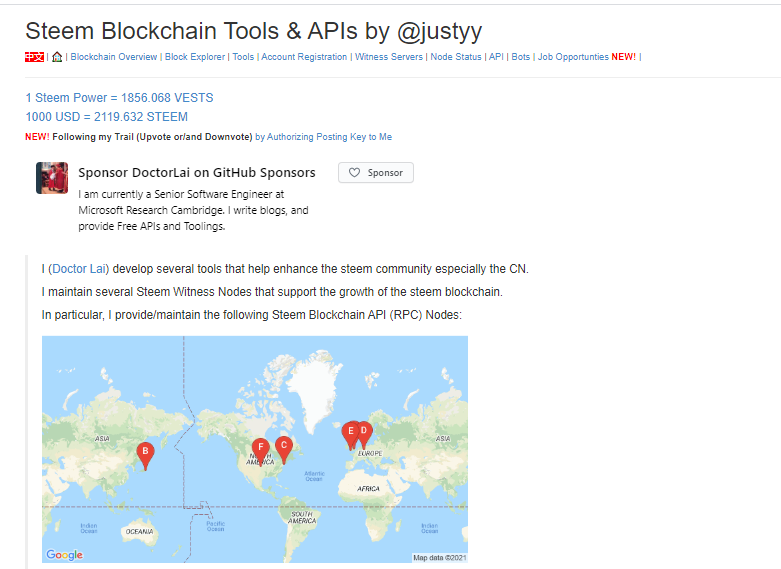Open Blockchain Overview page
Image resolution: width=781 pixels, height=569 pixels.
tap(114, 57)
